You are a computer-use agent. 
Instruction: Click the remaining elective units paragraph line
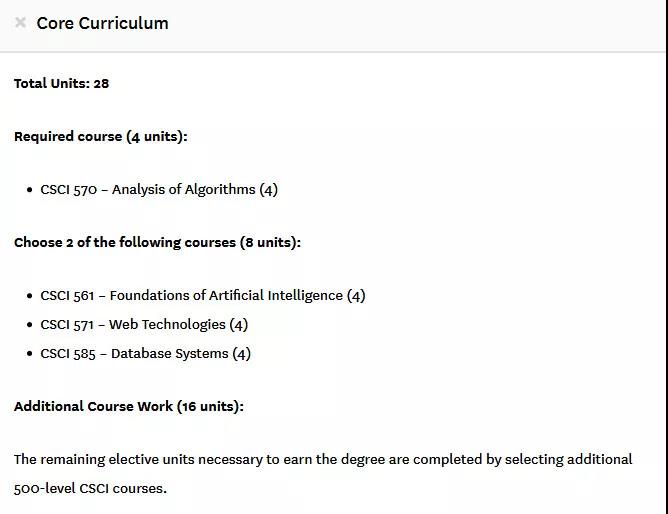[x=323, y=459]
